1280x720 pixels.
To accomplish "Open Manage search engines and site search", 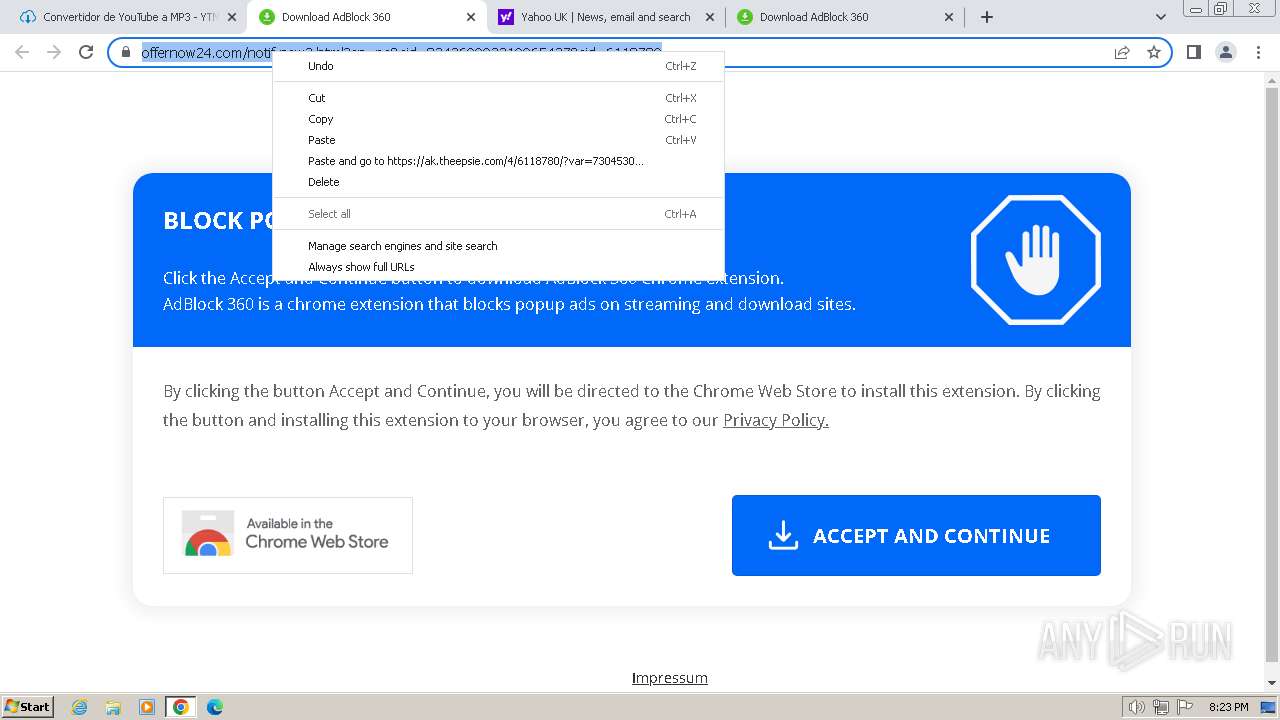I will 498,246.
